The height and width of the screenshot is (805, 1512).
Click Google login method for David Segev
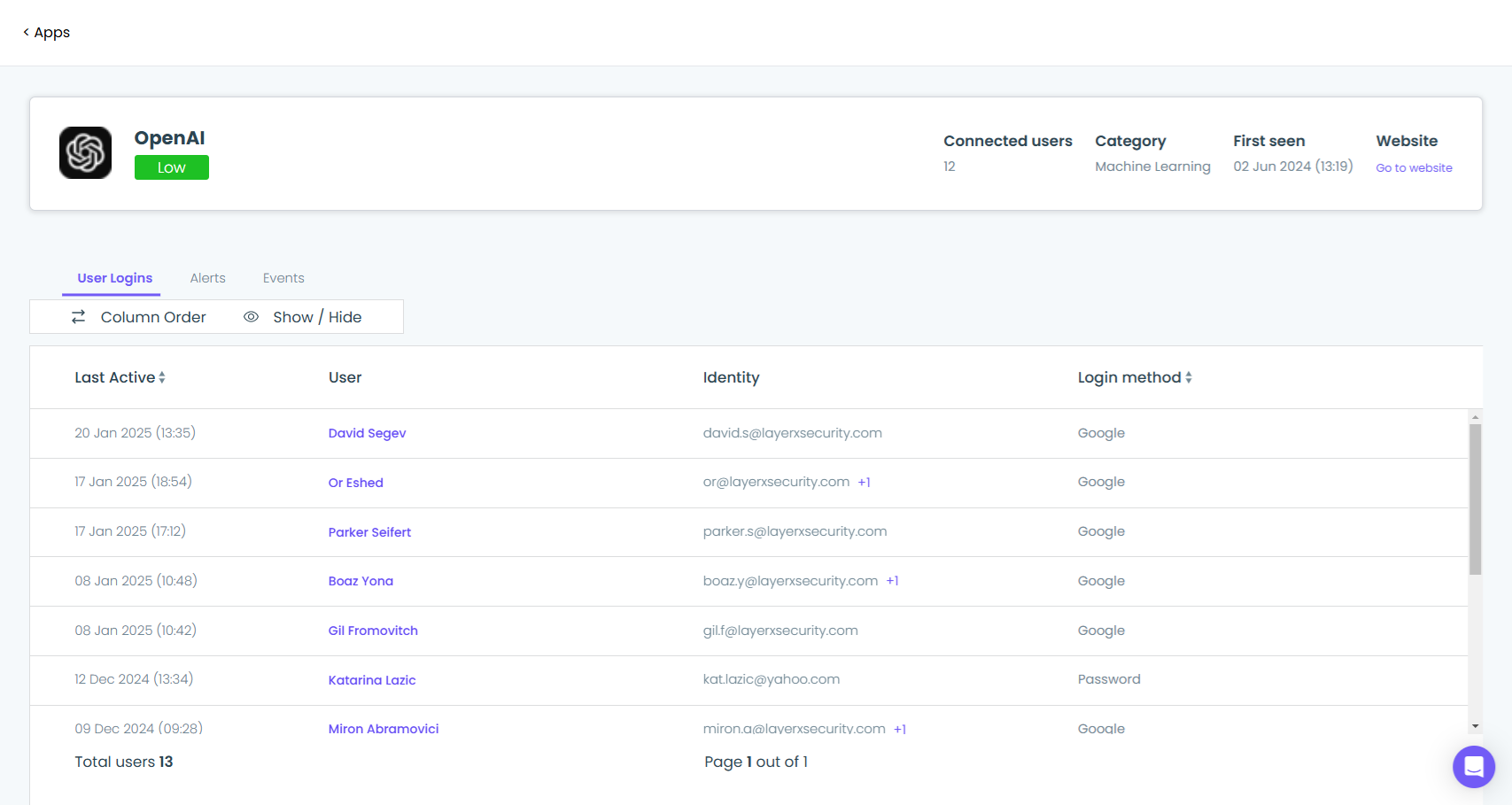click(1101, 433)
